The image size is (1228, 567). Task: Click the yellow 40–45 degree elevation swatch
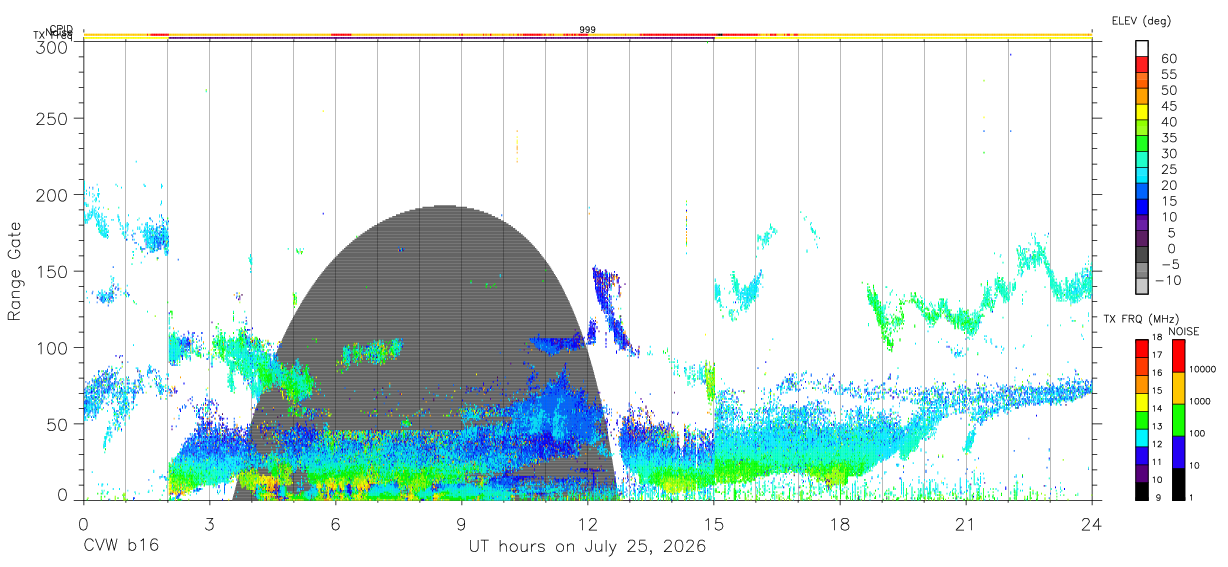(x=1142, y=112)
